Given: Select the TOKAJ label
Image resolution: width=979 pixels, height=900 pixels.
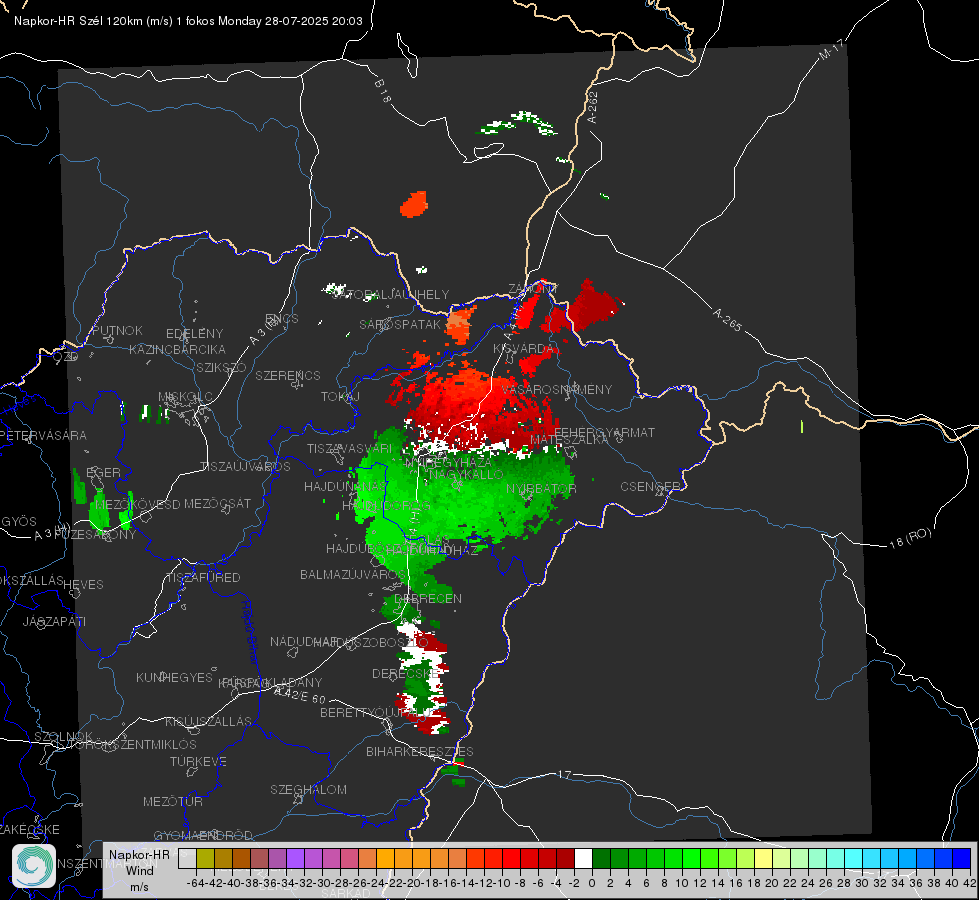Looking at the screenshot, I should click(x=340, y=397).
